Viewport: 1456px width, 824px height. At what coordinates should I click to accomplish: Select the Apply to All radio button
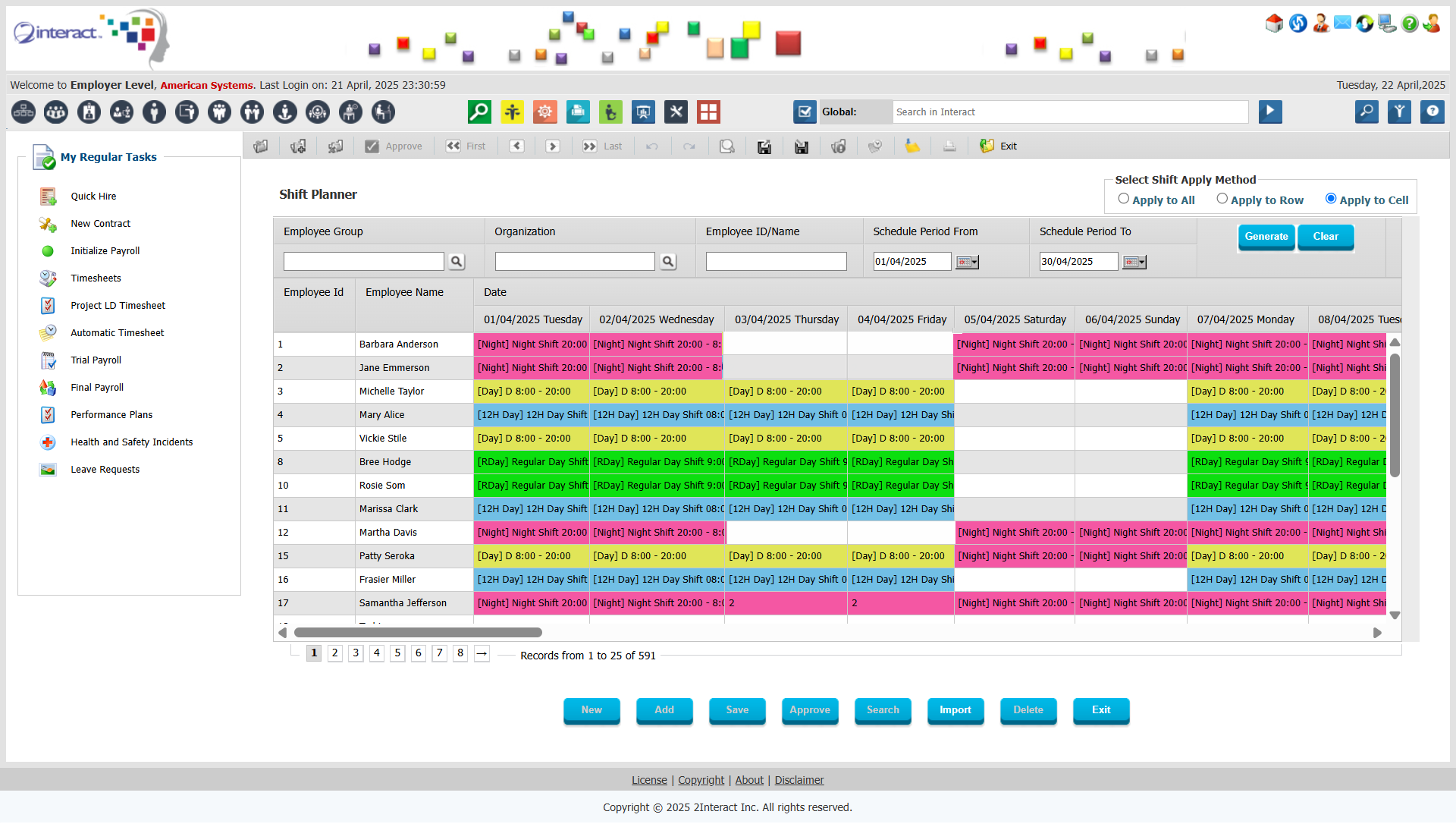click(1123, 199)
